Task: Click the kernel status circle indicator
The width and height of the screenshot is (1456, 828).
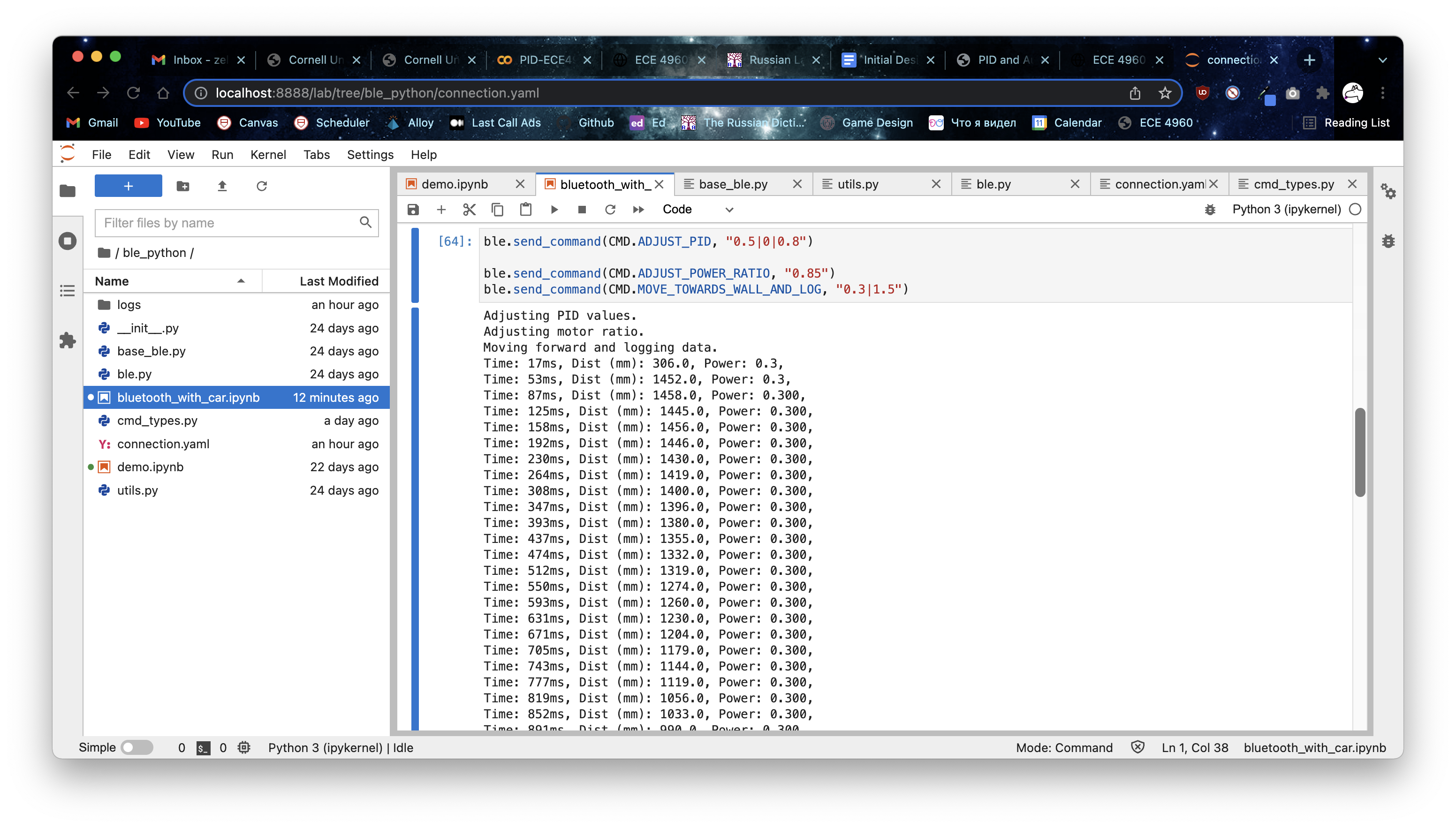Action: click(x=1355, y=209)
